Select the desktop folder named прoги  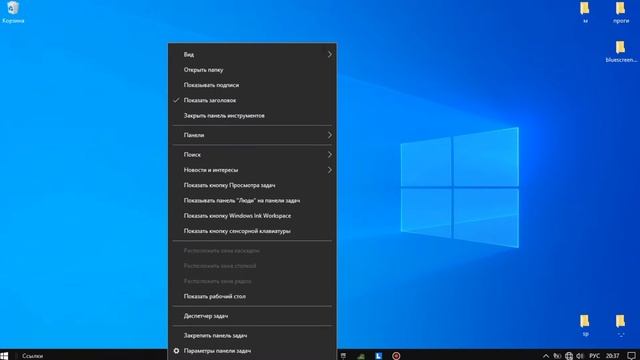click(620, 12)
